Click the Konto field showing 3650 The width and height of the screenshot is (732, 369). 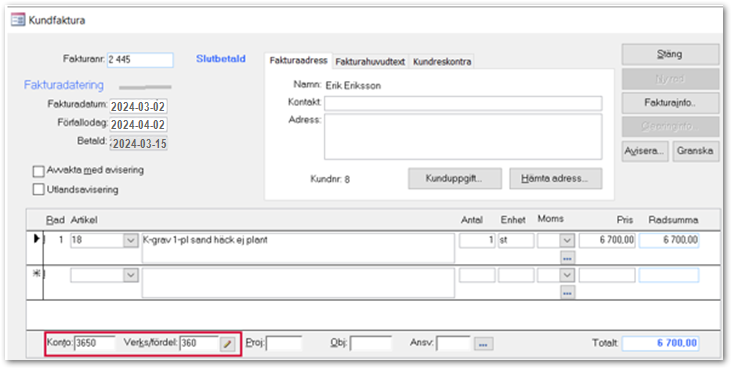coord(95,344)
